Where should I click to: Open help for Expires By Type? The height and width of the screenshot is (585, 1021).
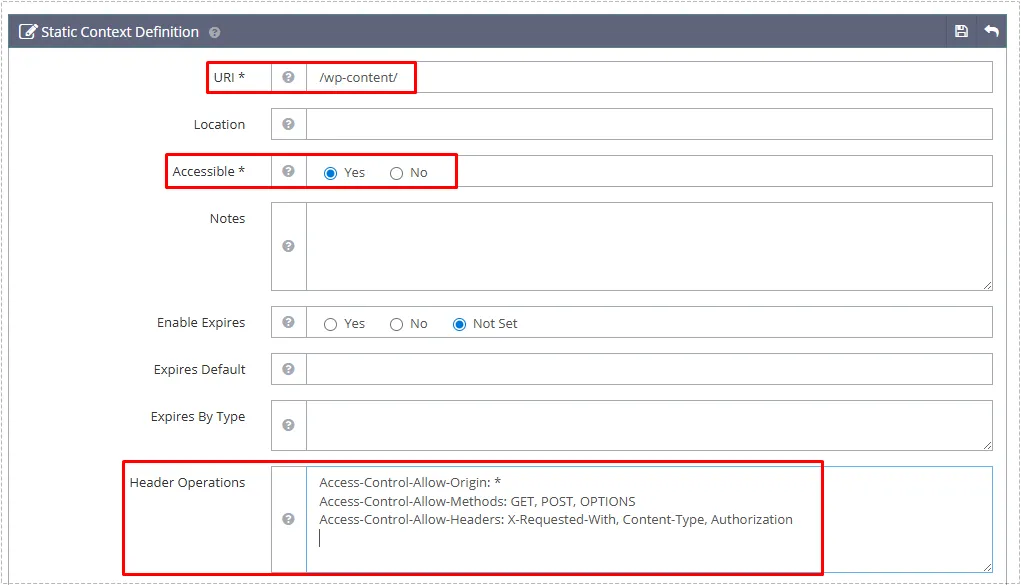click(x=288, y=425)
